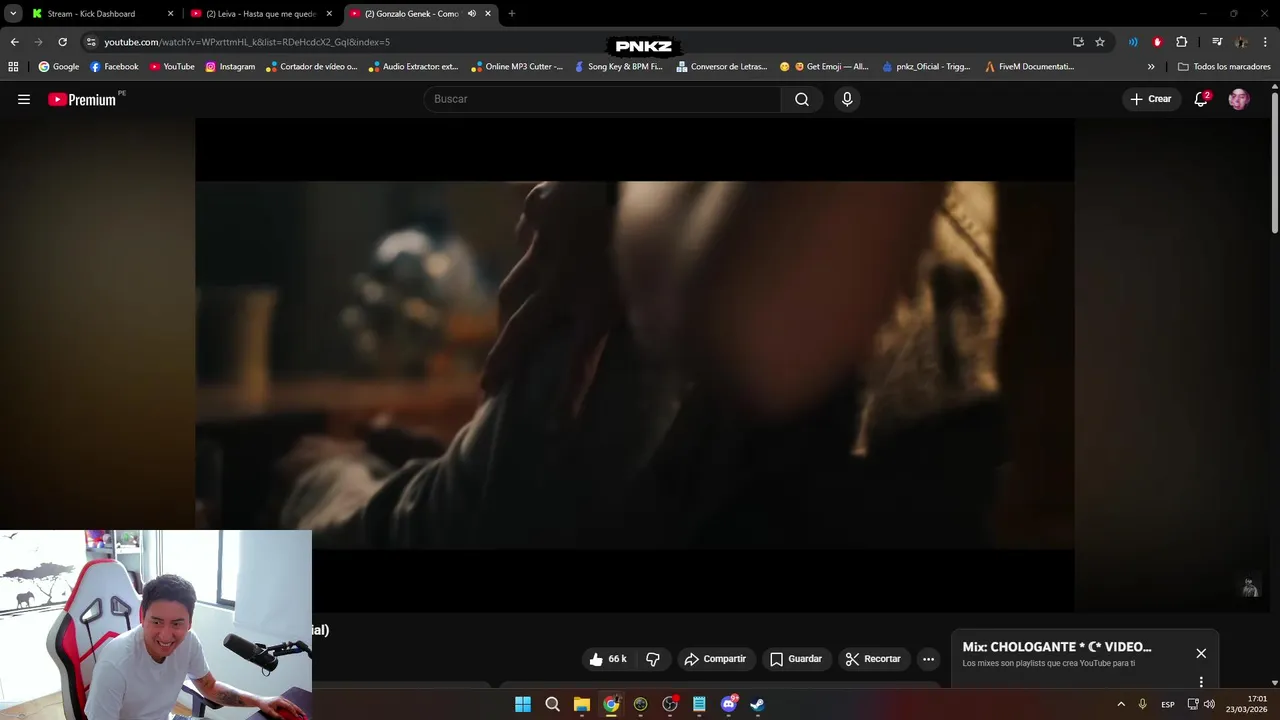Image resolution: width=1280 pixels, height=720 pixels.
Task: Open the Extensions puzzle menu
Action: tap(1181, 42)
